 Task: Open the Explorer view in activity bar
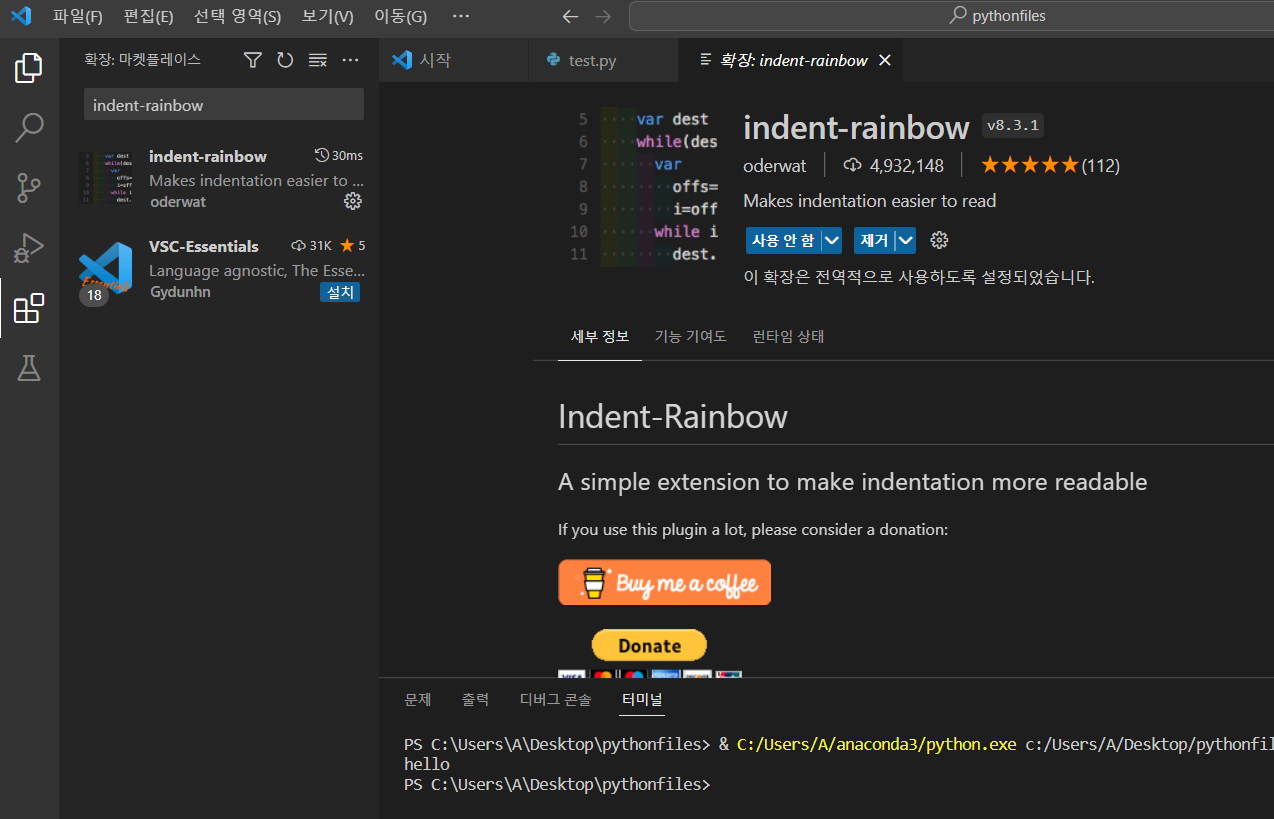click(29, 68)
